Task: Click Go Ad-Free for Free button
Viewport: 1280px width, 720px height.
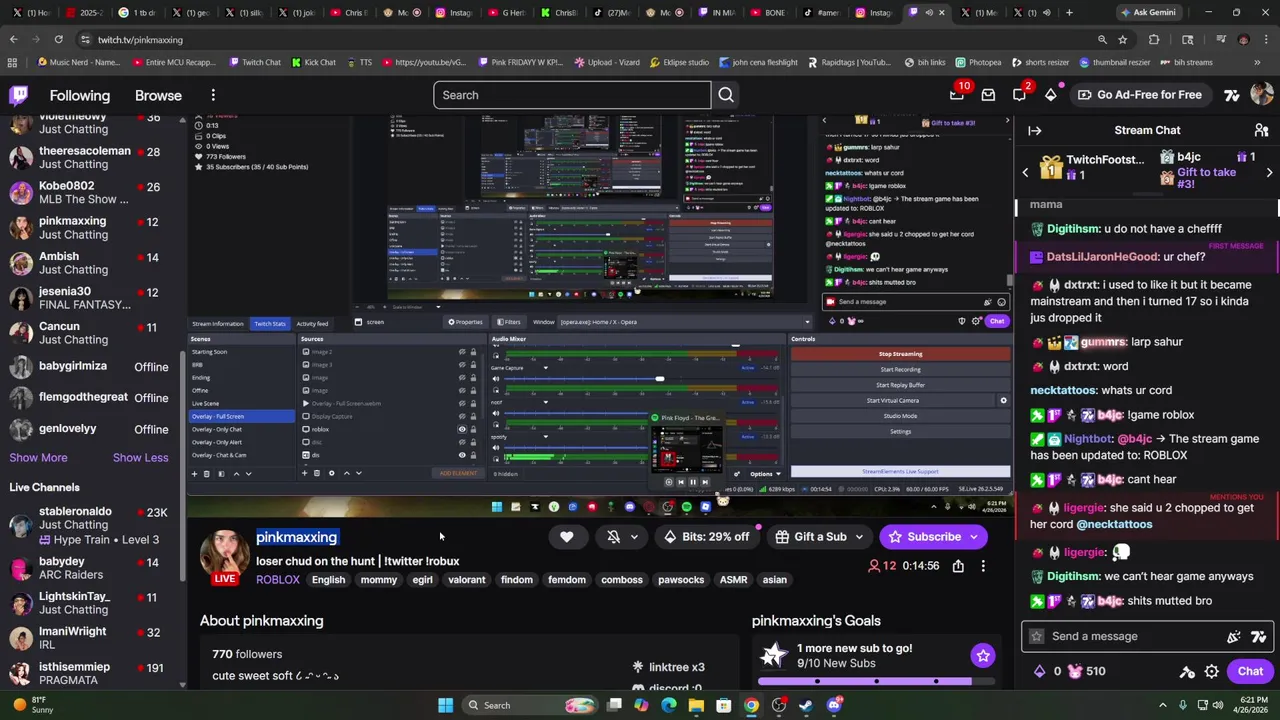Action: [x=1139, y=95]
